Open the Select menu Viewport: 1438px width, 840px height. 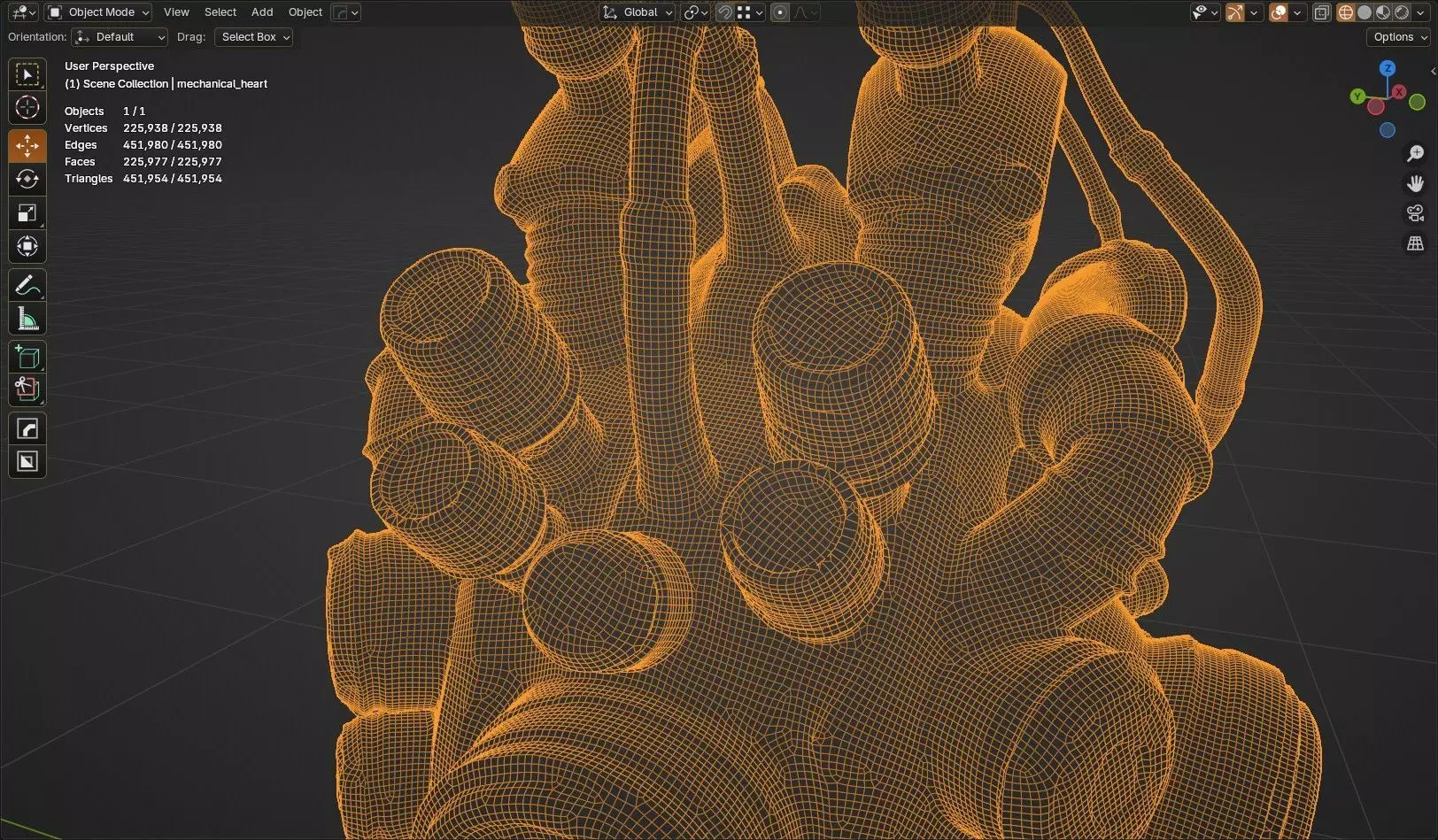pos(220,12)
